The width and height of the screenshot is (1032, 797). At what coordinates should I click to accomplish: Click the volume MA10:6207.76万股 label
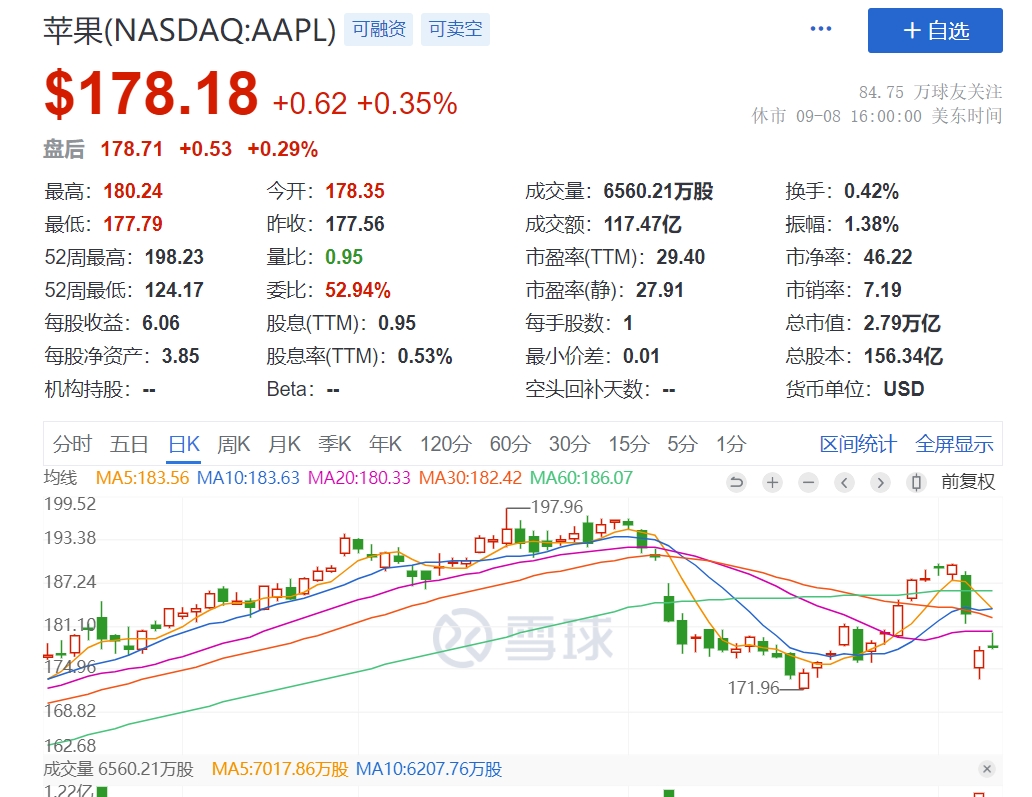pos(429,769)
